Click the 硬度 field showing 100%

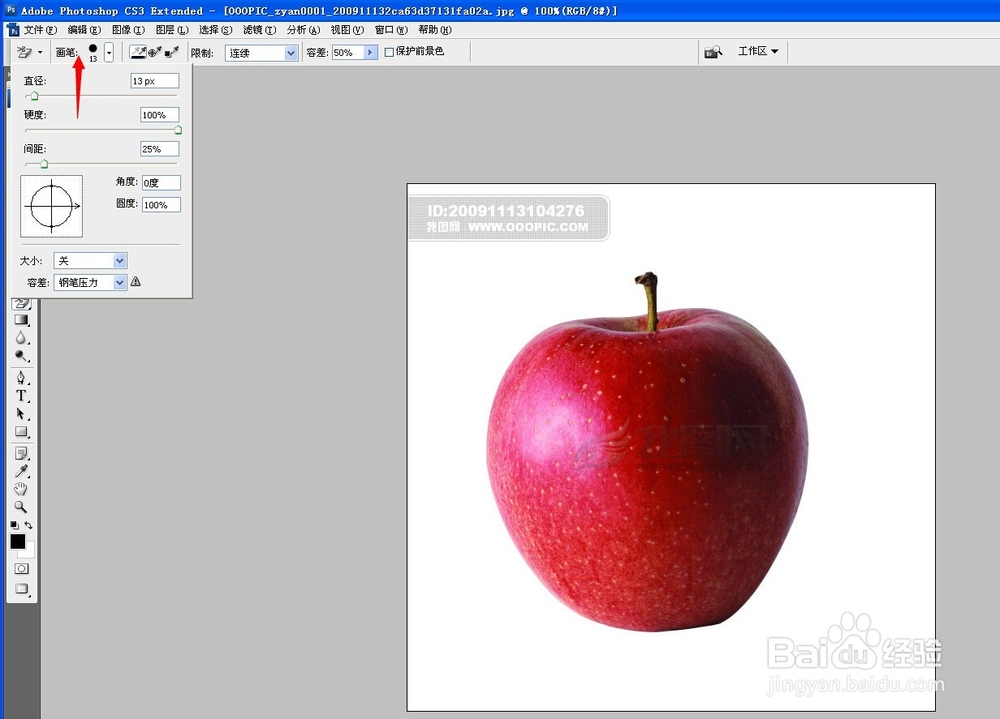pos(159,115)
